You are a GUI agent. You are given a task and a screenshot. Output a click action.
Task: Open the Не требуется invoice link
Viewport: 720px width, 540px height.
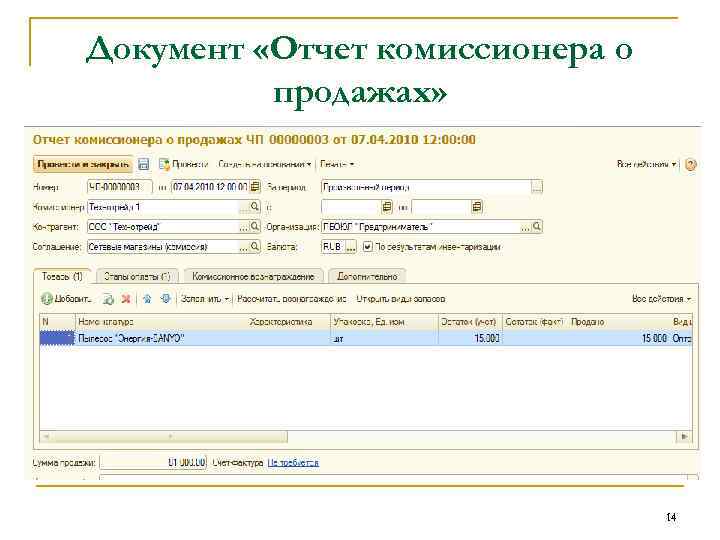click(x=293, y=462)
